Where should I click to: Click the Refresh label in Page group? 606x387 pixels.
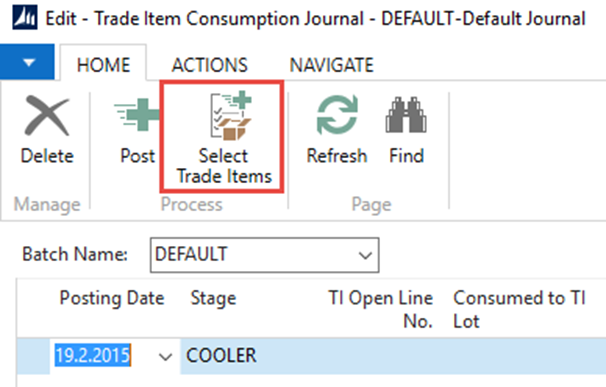(x=337, y=156)
